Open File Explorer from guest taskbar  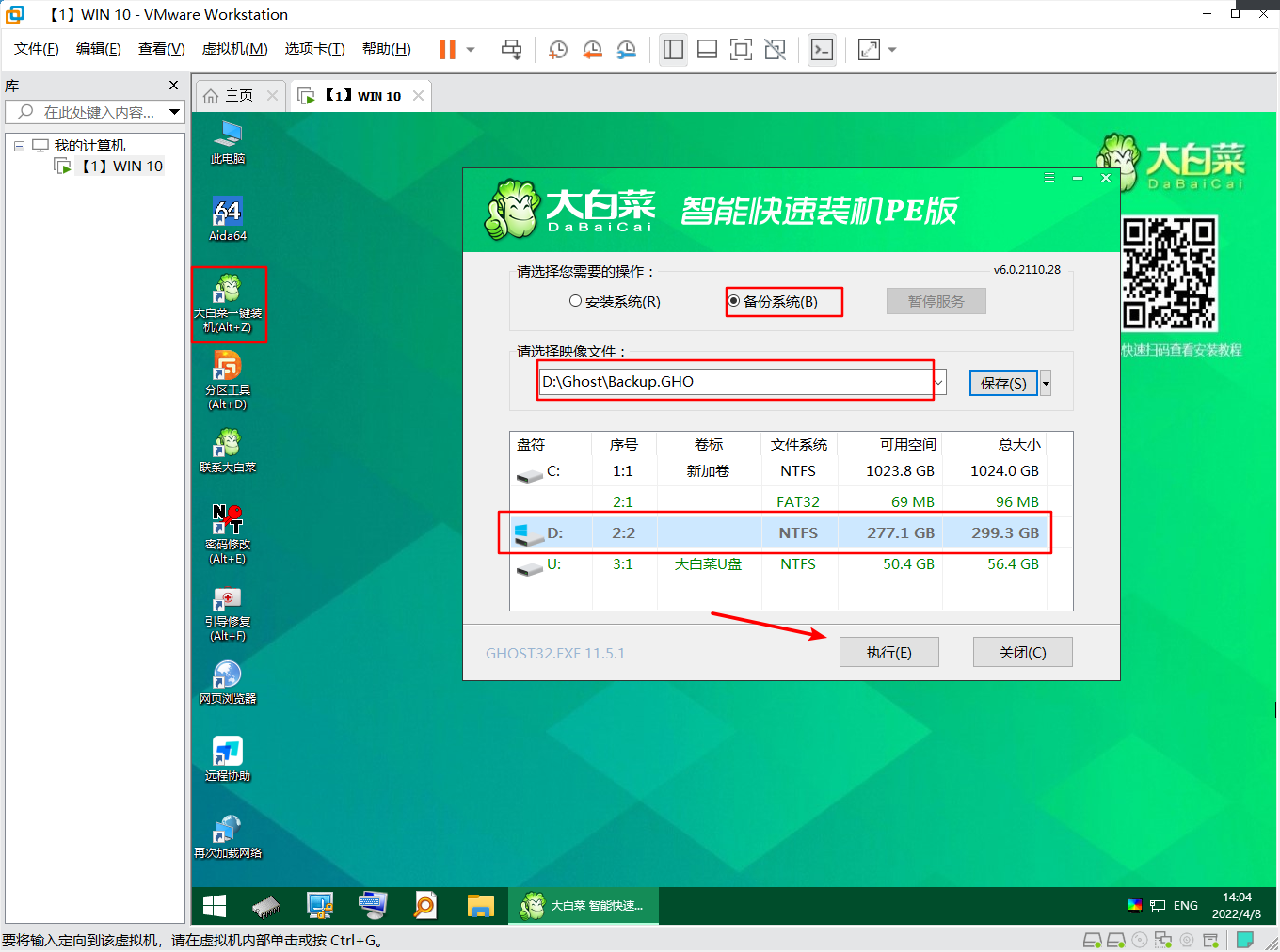[480, 906]
